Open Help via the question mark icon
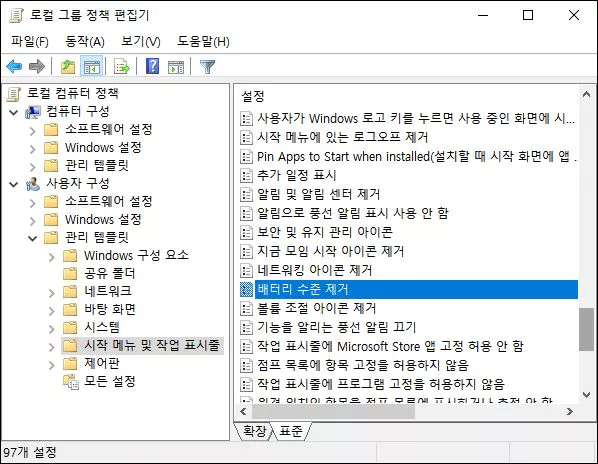This screenshot has height=464, width=598. pos(153,66)
